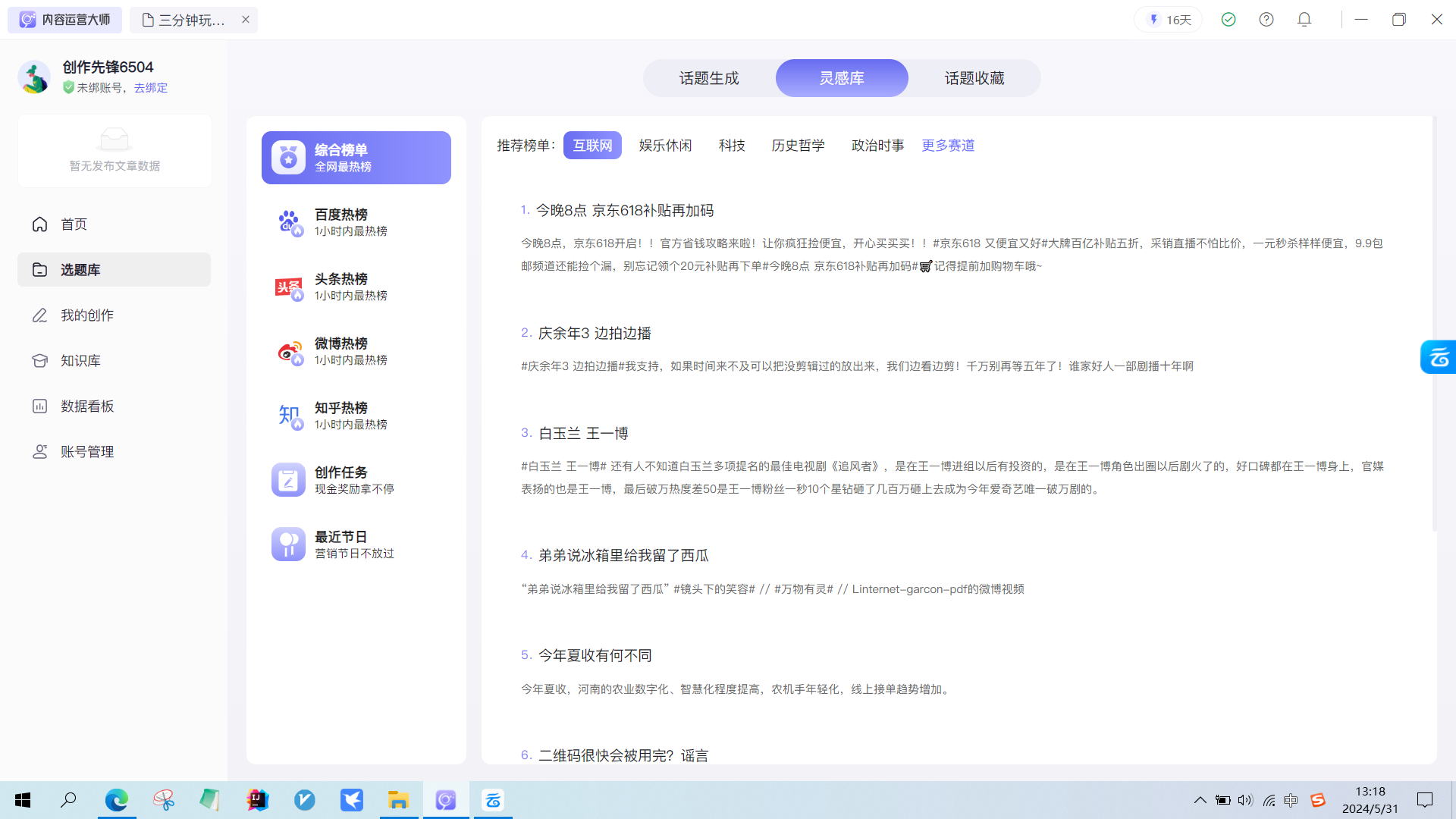Viewport: 1456px width, 819px height.
Task: Open the 16天 membership badge
Action: point(1169,20)
